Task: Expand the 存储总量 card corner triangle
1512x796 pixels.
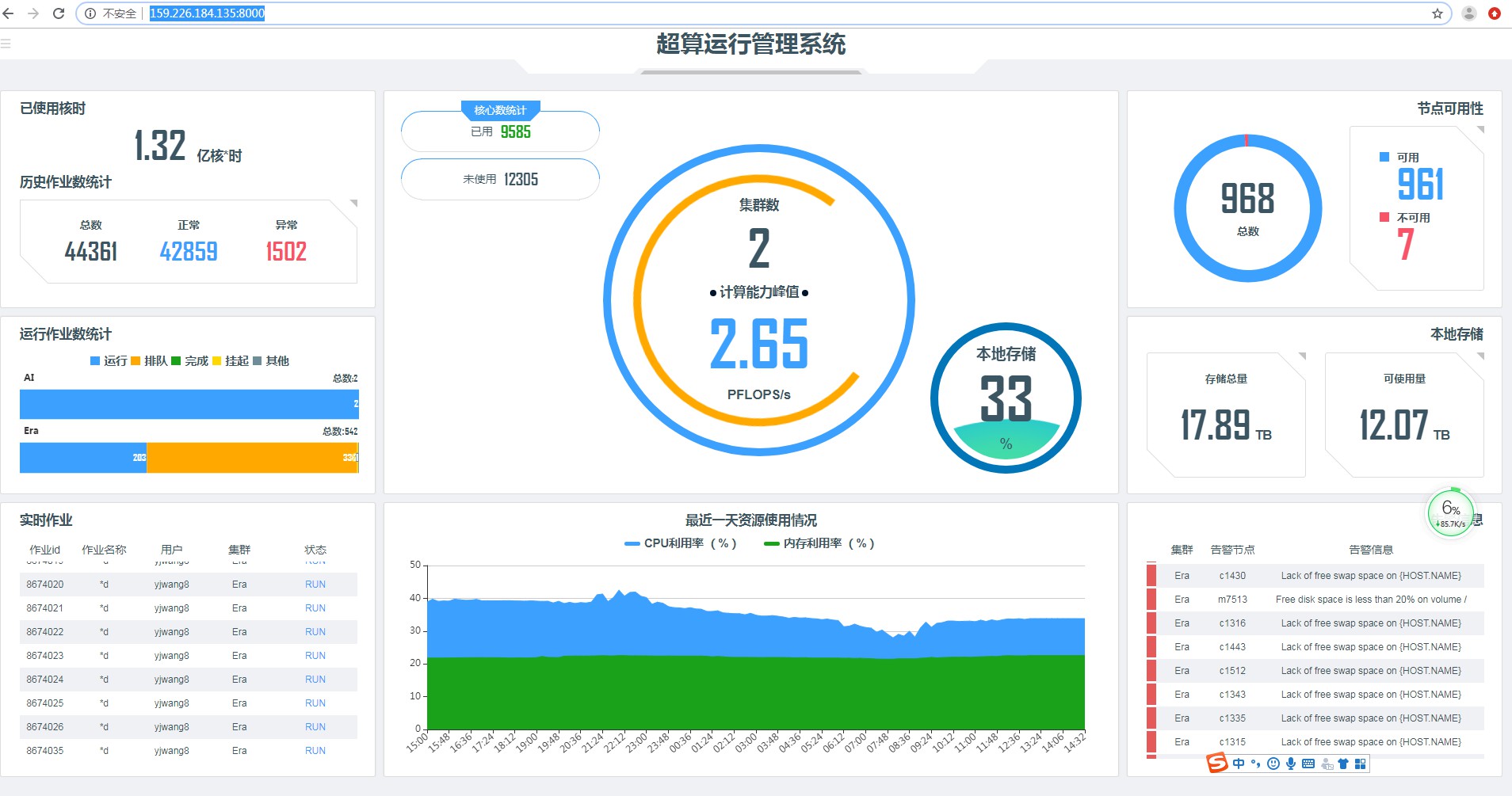Action: pos(1301,356)
